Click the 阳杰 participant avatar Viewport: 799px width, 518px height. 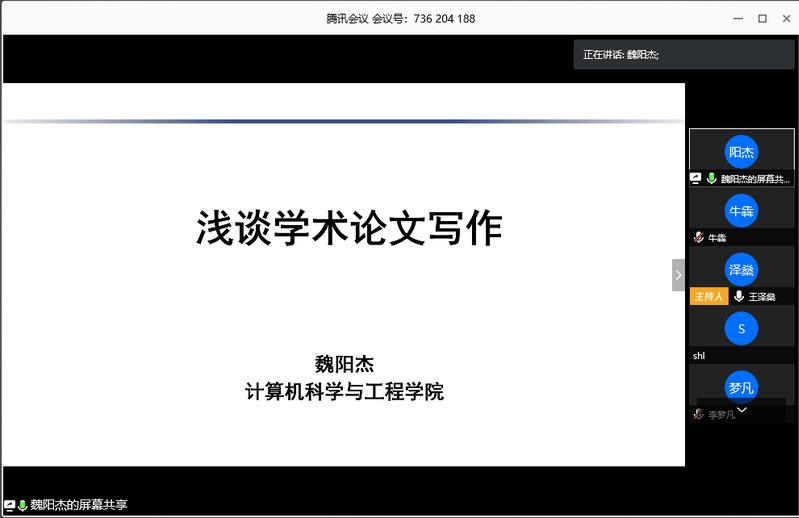[741, 152]
